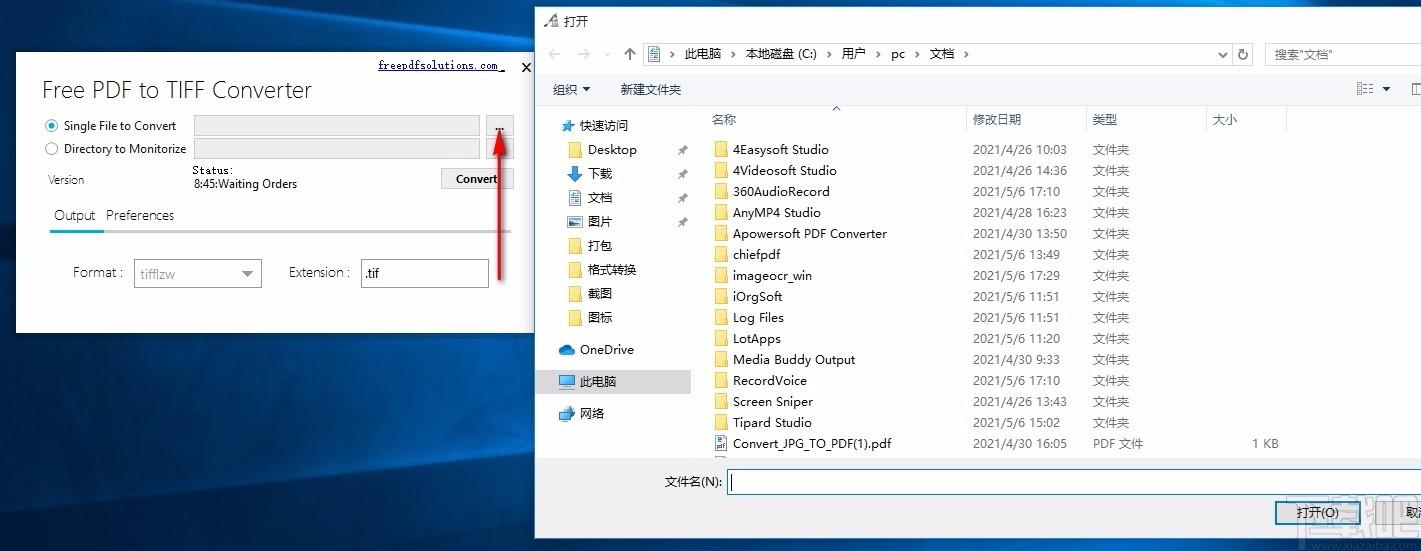Close the Free PDF to TIFF Converter window

point(526,68)
